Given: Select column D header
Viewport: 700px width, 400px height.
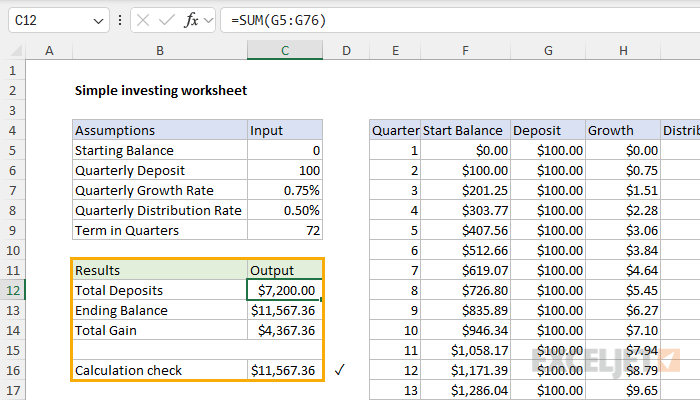Looking at the screenshot, I should click(x=346, y=50).
